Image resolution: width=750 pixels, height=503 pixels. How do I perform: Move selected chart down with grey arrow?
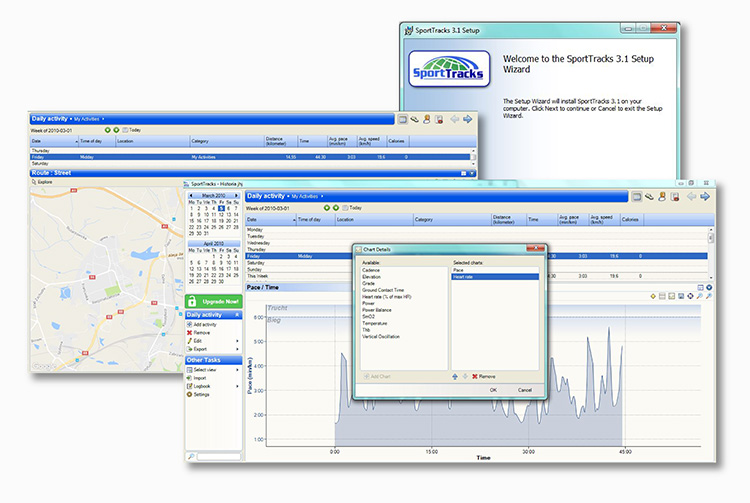click(x=465, y=377)
